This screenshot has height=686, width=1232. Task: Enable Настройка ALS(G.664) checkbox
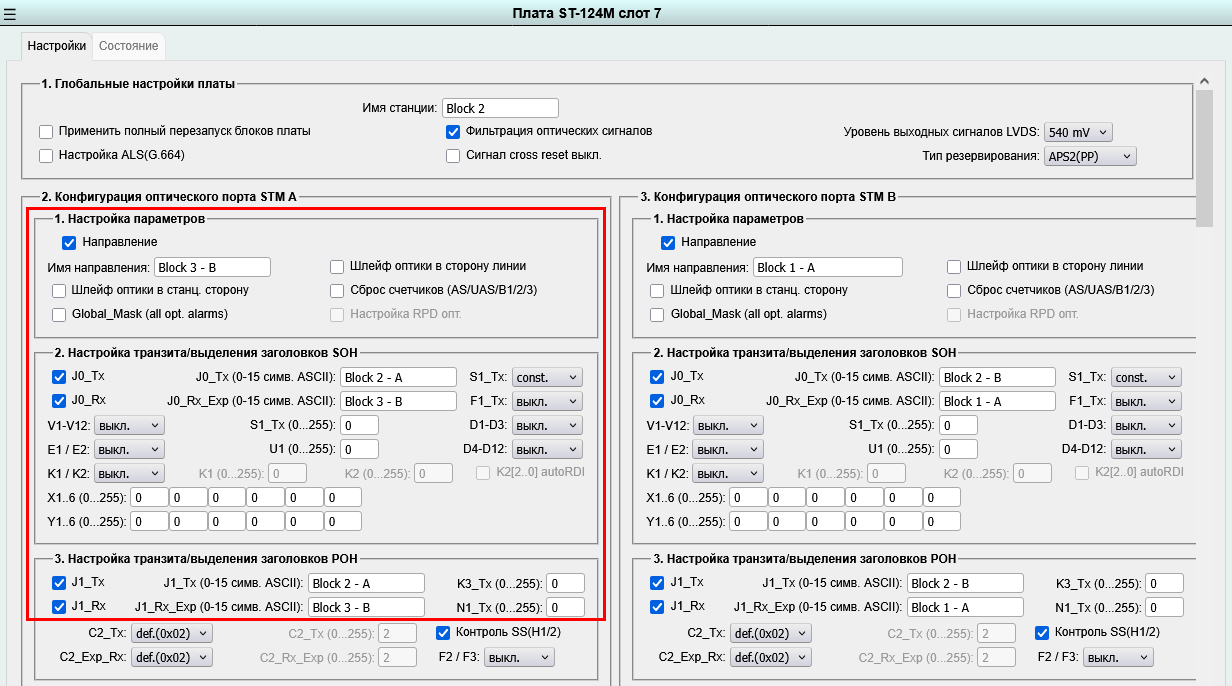[46, 156]
